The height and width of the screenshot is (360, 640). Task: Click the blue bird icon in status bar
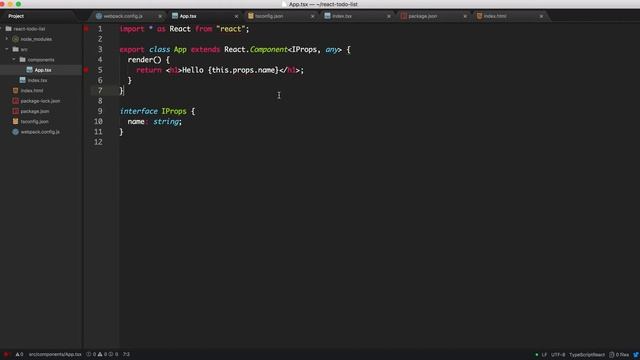point(636,355)
